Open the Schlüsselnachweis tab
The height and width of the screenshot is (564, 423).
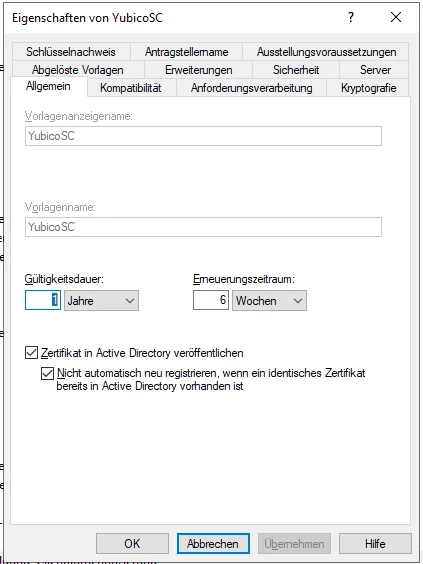(71, 52)
